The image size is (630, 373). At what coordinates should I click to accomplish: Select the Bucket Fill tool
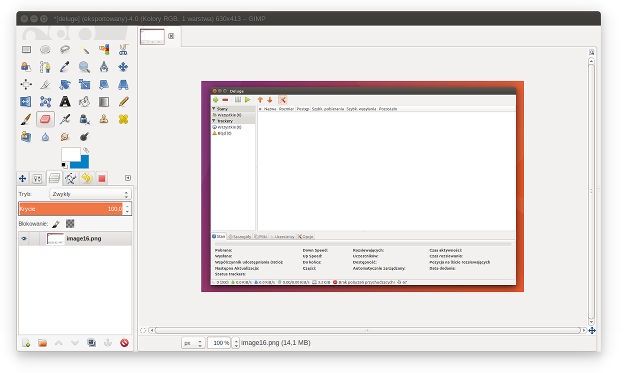(x=84, y=102)
